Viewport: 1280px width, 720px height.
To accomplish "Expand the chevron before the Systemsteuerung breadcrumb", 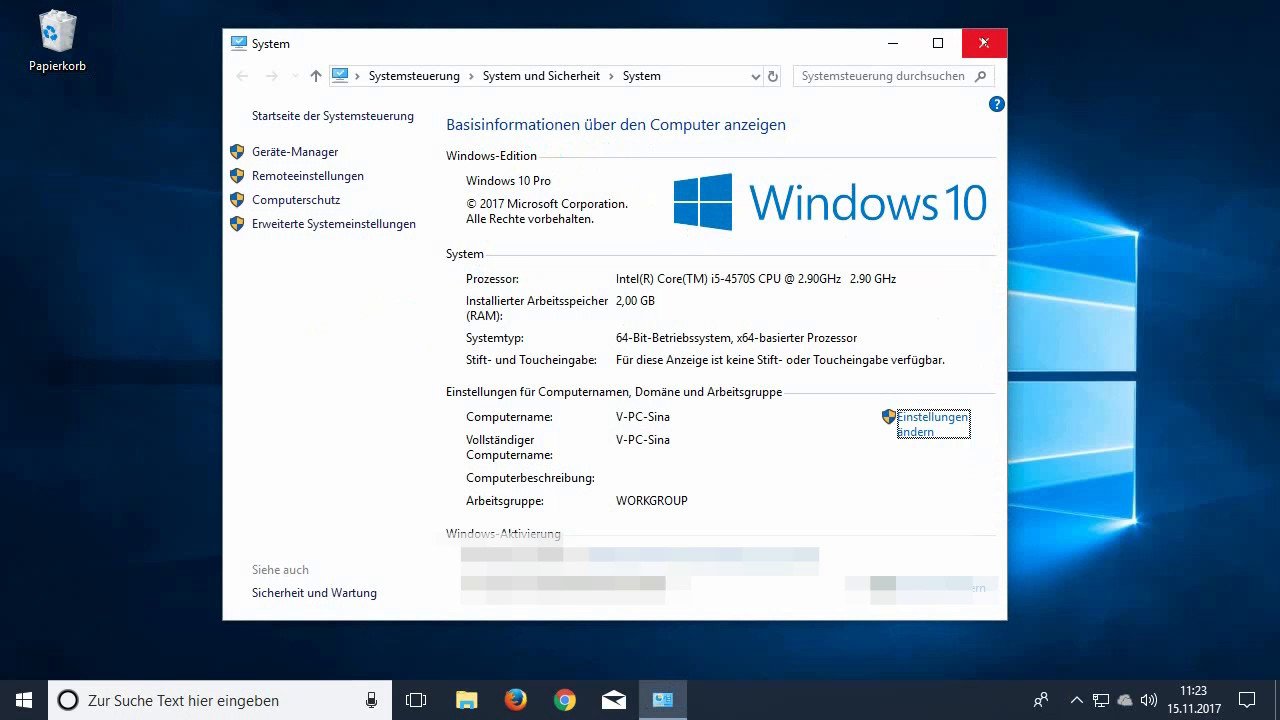I will 357,76.
